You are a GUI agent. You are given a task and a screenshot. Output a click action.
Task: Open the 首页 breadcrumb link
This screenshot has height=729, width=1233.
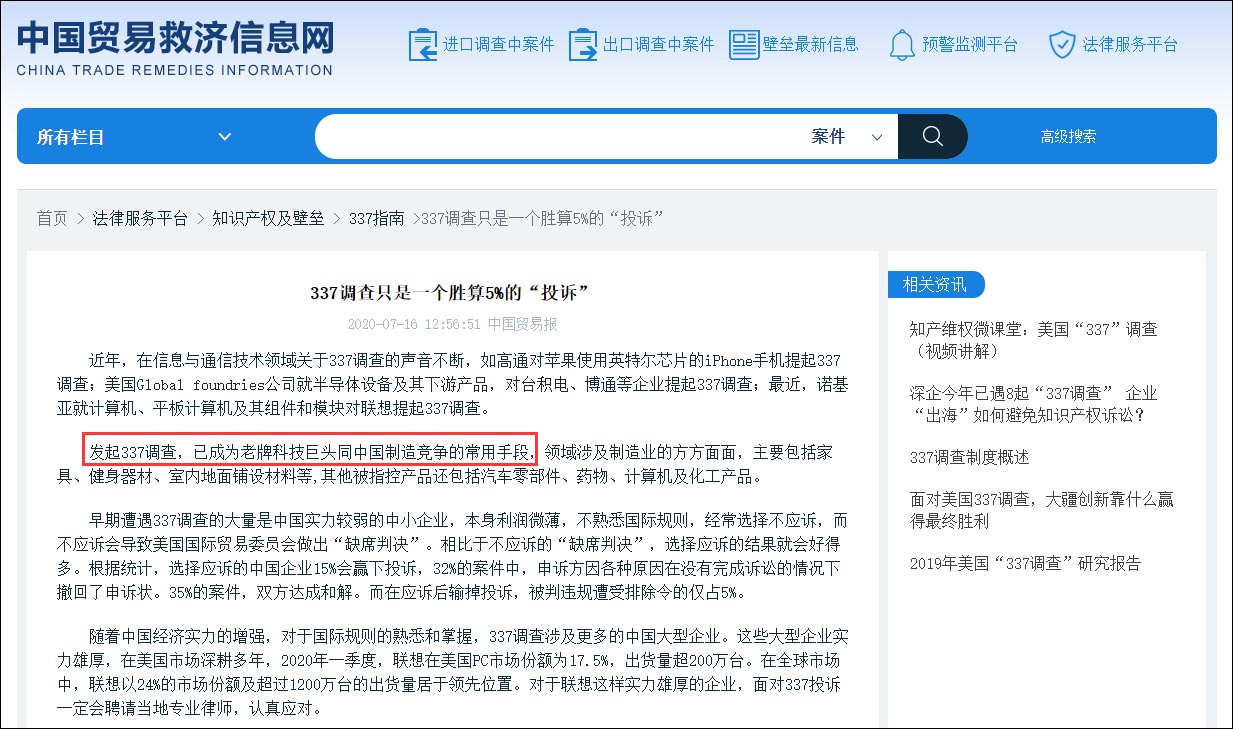point(51,218)
